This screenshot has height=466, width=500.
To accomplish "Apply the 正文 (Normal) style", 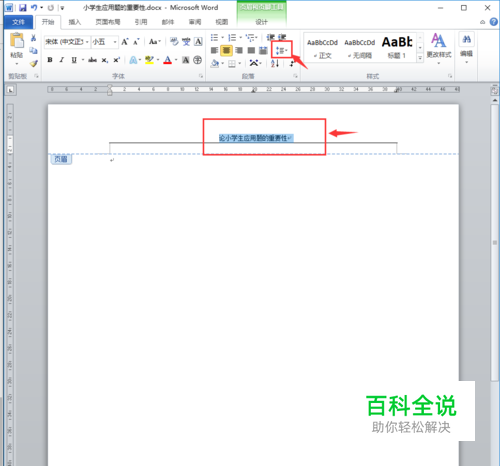I will tap(322, 49).
